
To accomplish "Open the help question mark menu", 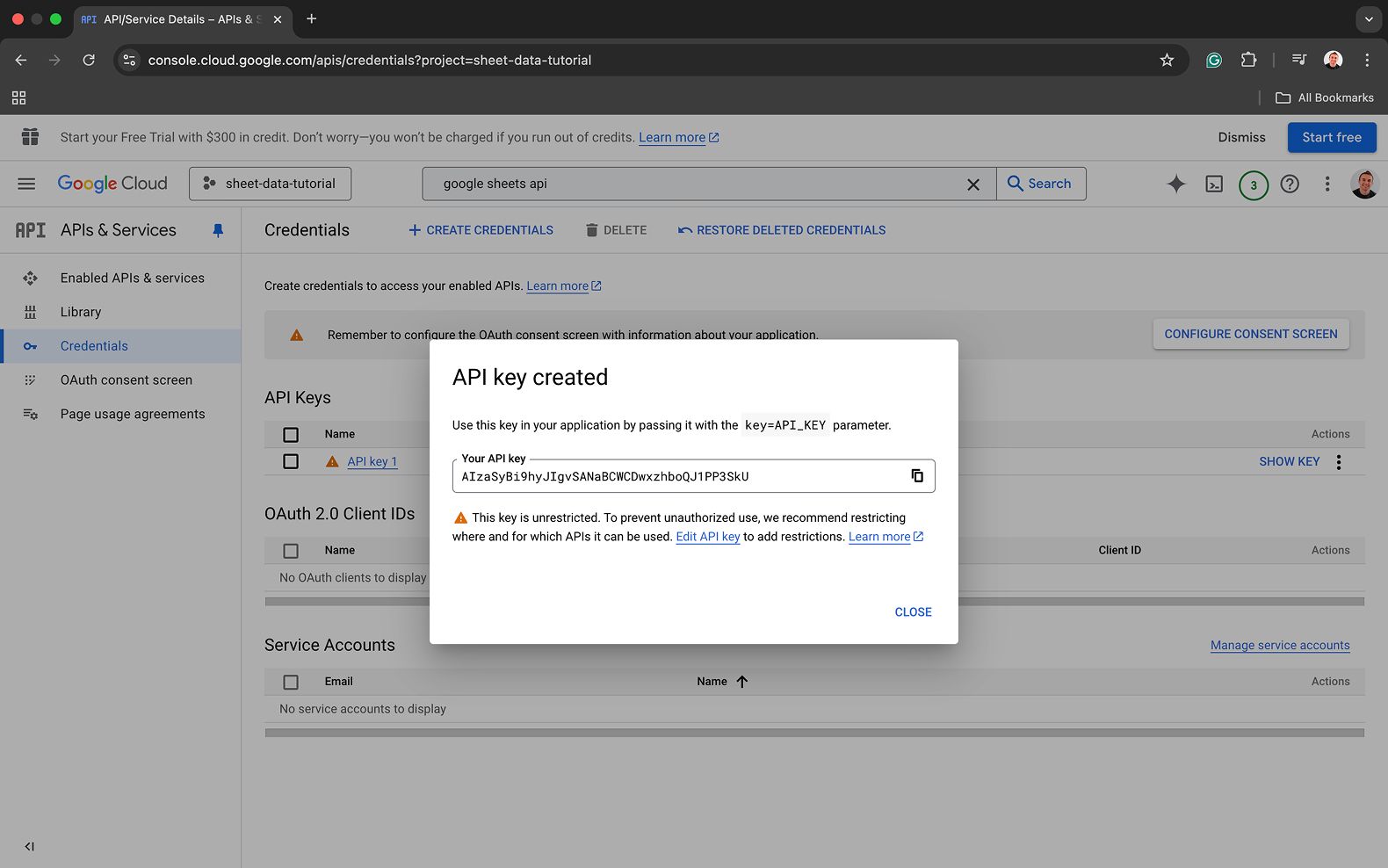I will 1290,184.
